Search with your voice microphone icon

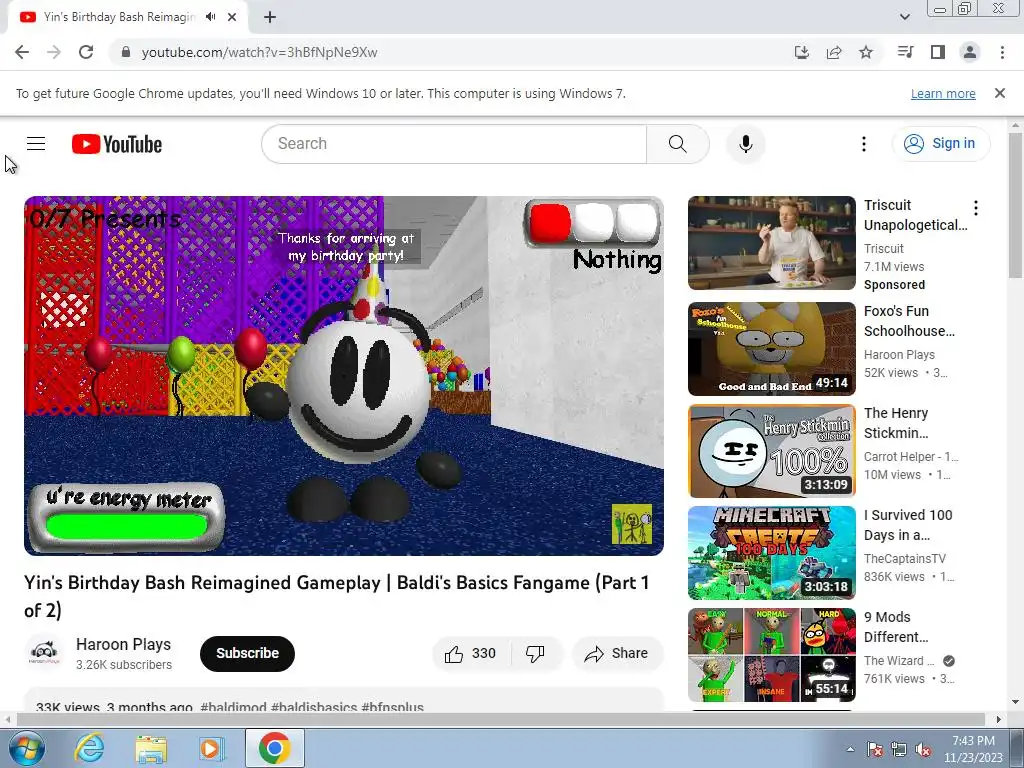click(x=745, y=144)
